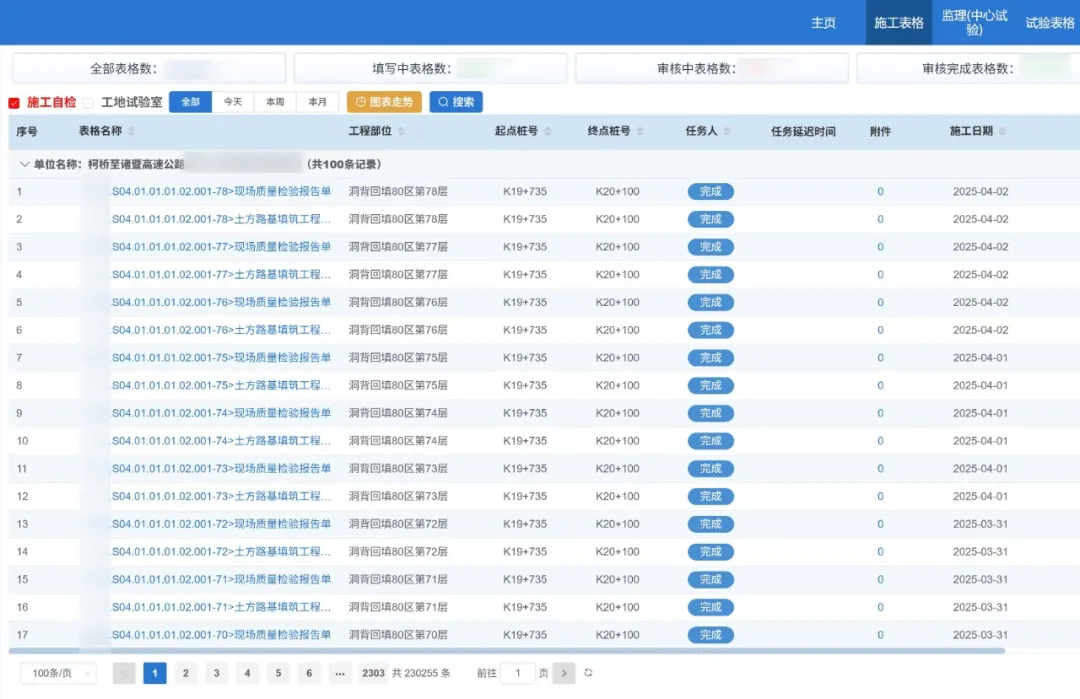This screenshot has height=699, width=1080.
Task: Sort by 起点桩号 column sort icon
Action: pos(547,131)
